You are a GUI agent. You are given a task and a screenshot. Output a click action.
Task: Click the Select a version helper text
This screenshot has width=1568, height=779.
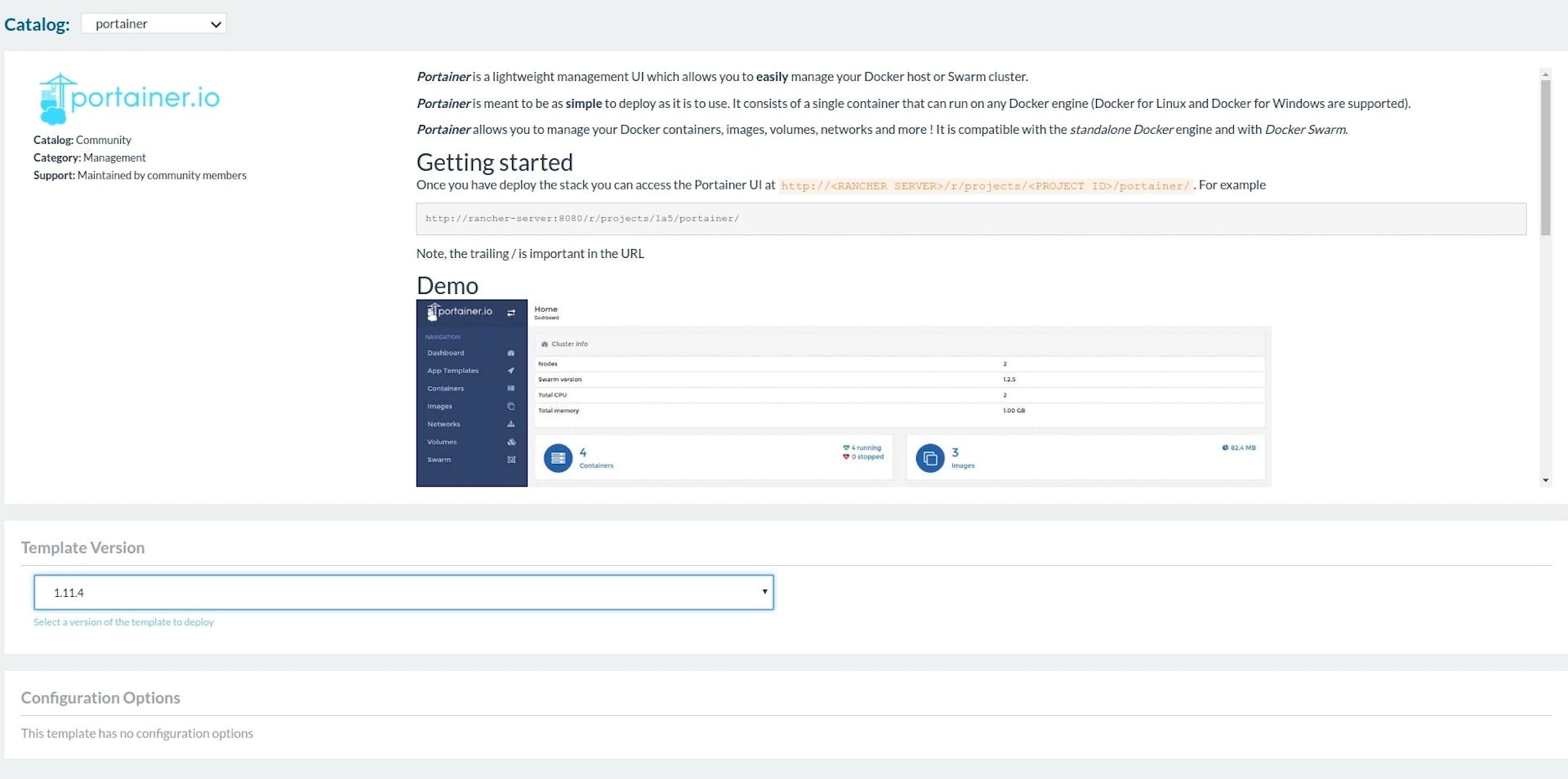pos(123,621)
